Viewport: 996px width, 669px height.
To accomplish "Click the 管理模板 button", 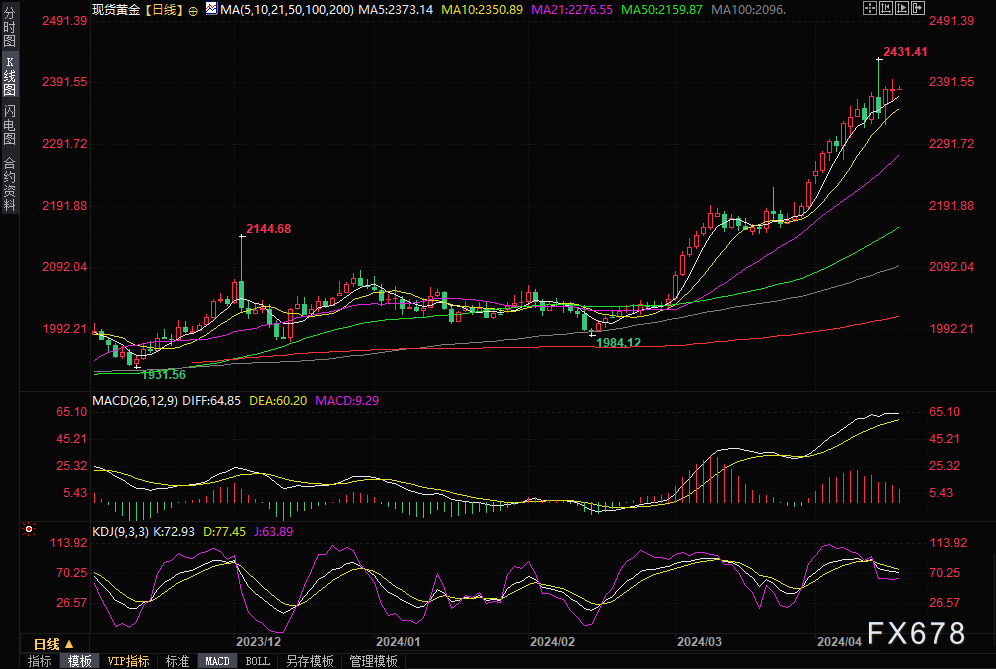I will point(373,661).
